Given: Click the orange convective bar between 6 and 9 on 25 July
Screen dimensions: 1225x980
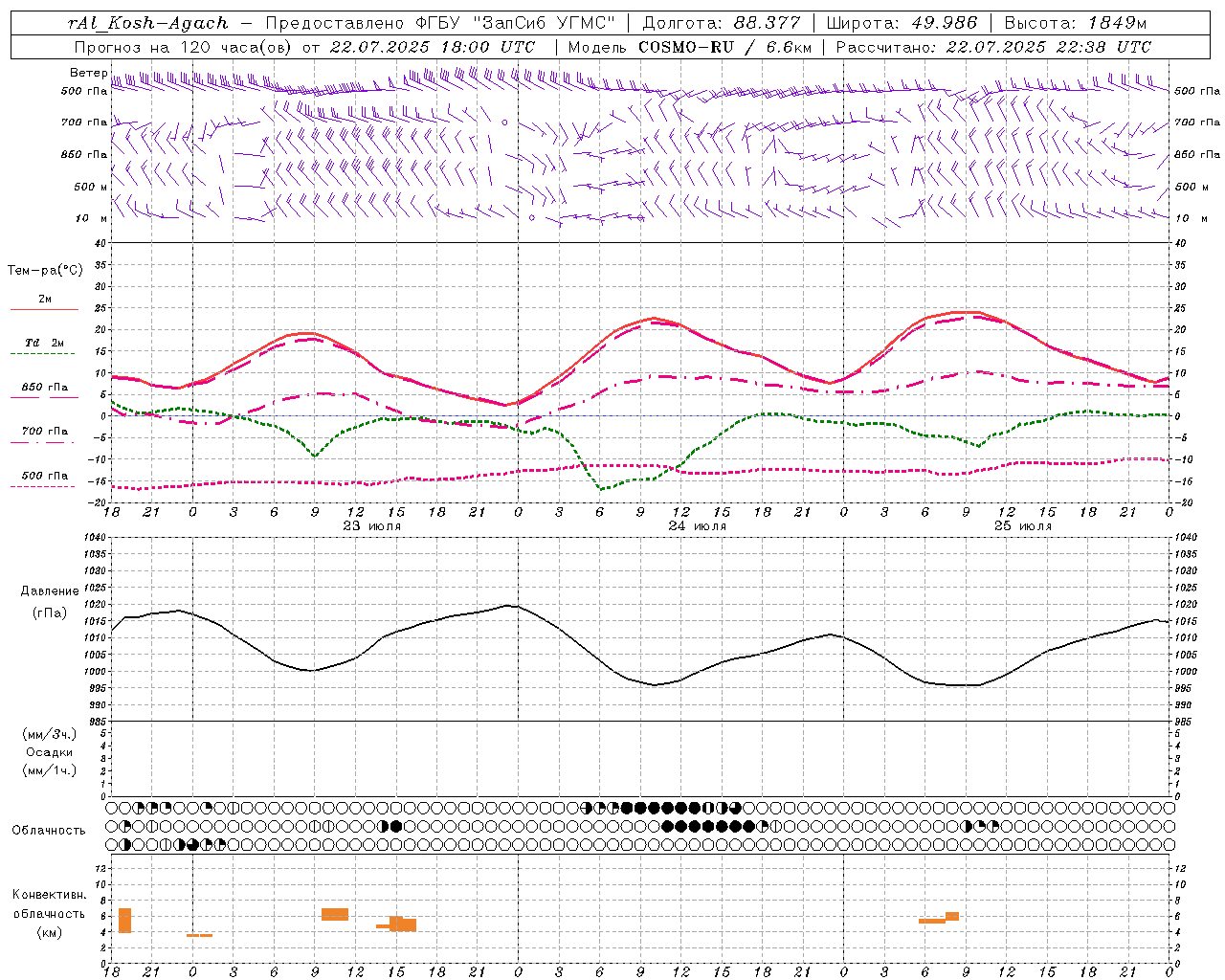Looking at the screenshot, I should (x=939, y=919).
